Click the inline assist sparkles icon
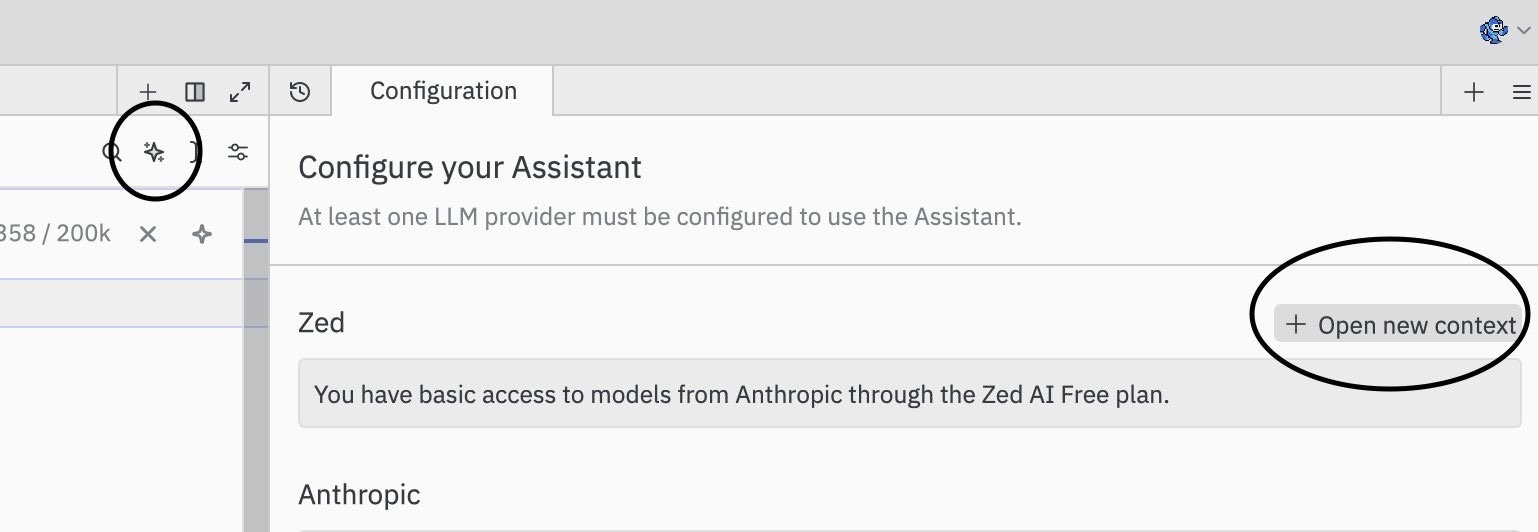1538x532 pixels. coord(154,152)
